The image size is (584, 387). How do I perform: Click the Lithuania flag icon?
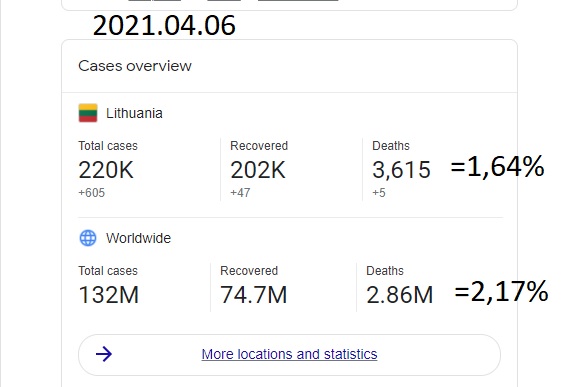88,113
